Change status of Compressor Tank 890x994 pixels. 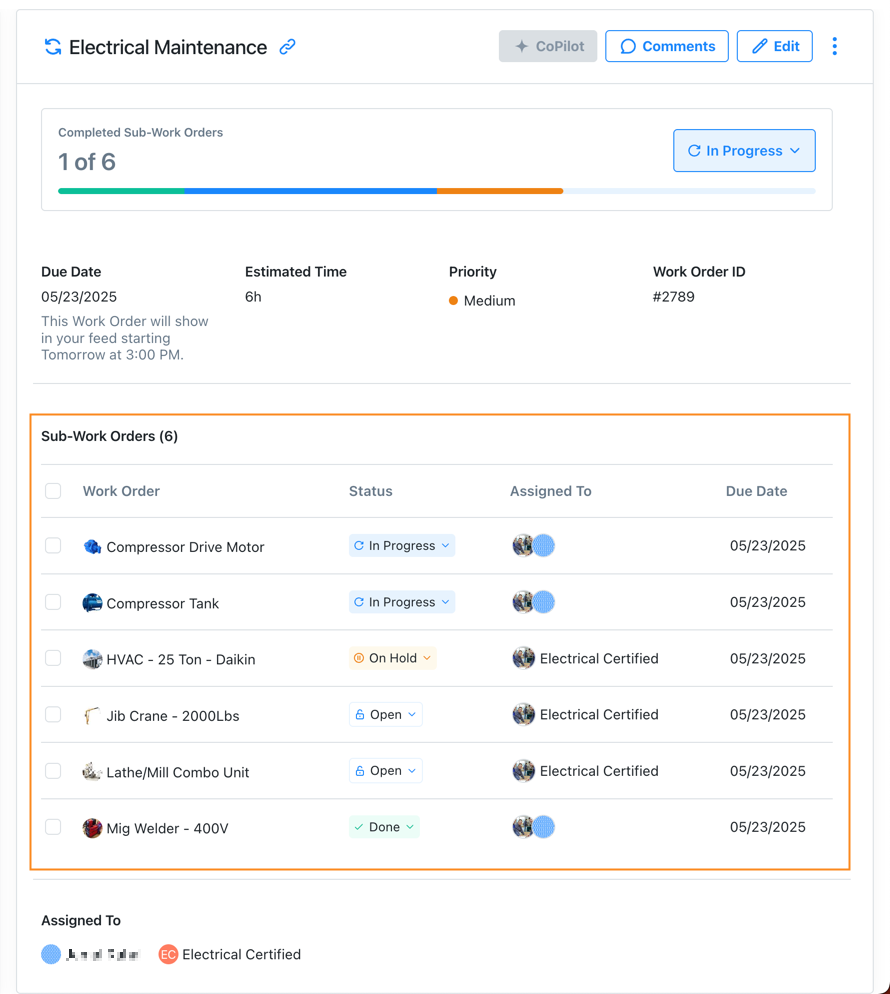[x=402, y=602]
